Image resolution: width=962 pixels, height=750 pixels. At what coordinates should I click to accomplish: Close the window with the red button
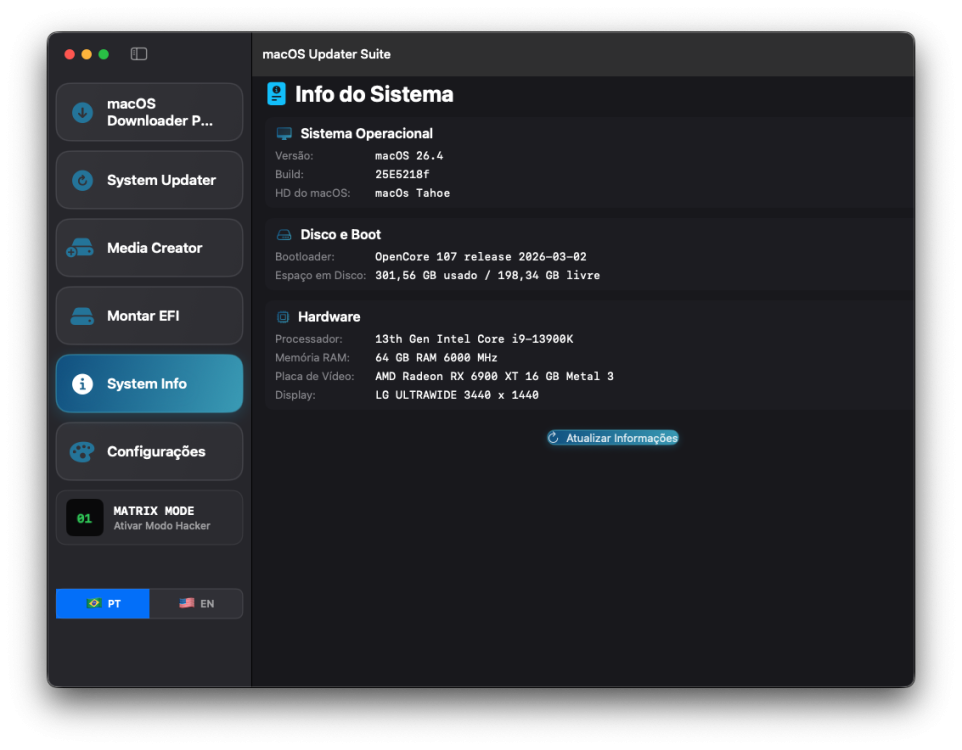tap(69, 54)
